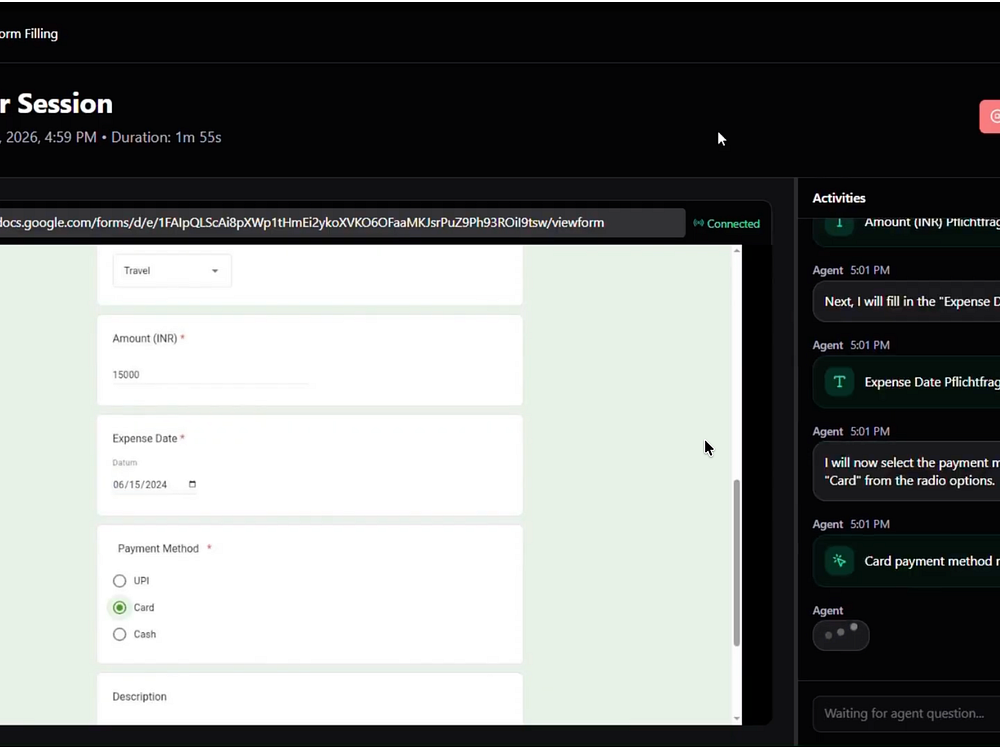Click the Amount (INR) field containing 15000
The height and width of the screenshot is (750, 1000).
pos(210,375)
